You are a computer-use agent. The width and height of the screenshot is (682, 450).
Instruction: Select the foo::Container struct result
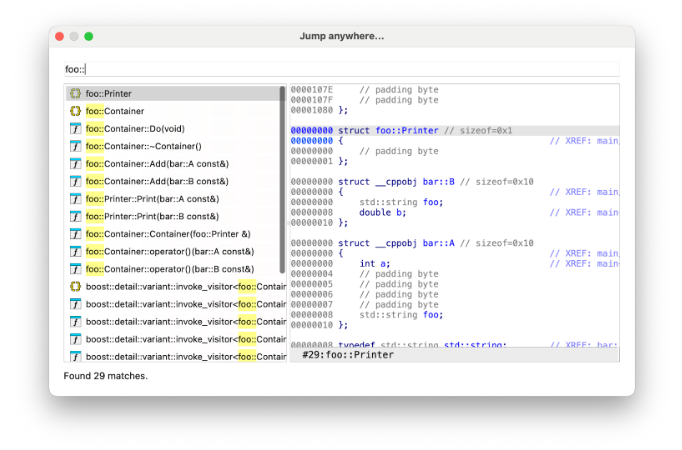pyautogui.click(x=115, y=111)
